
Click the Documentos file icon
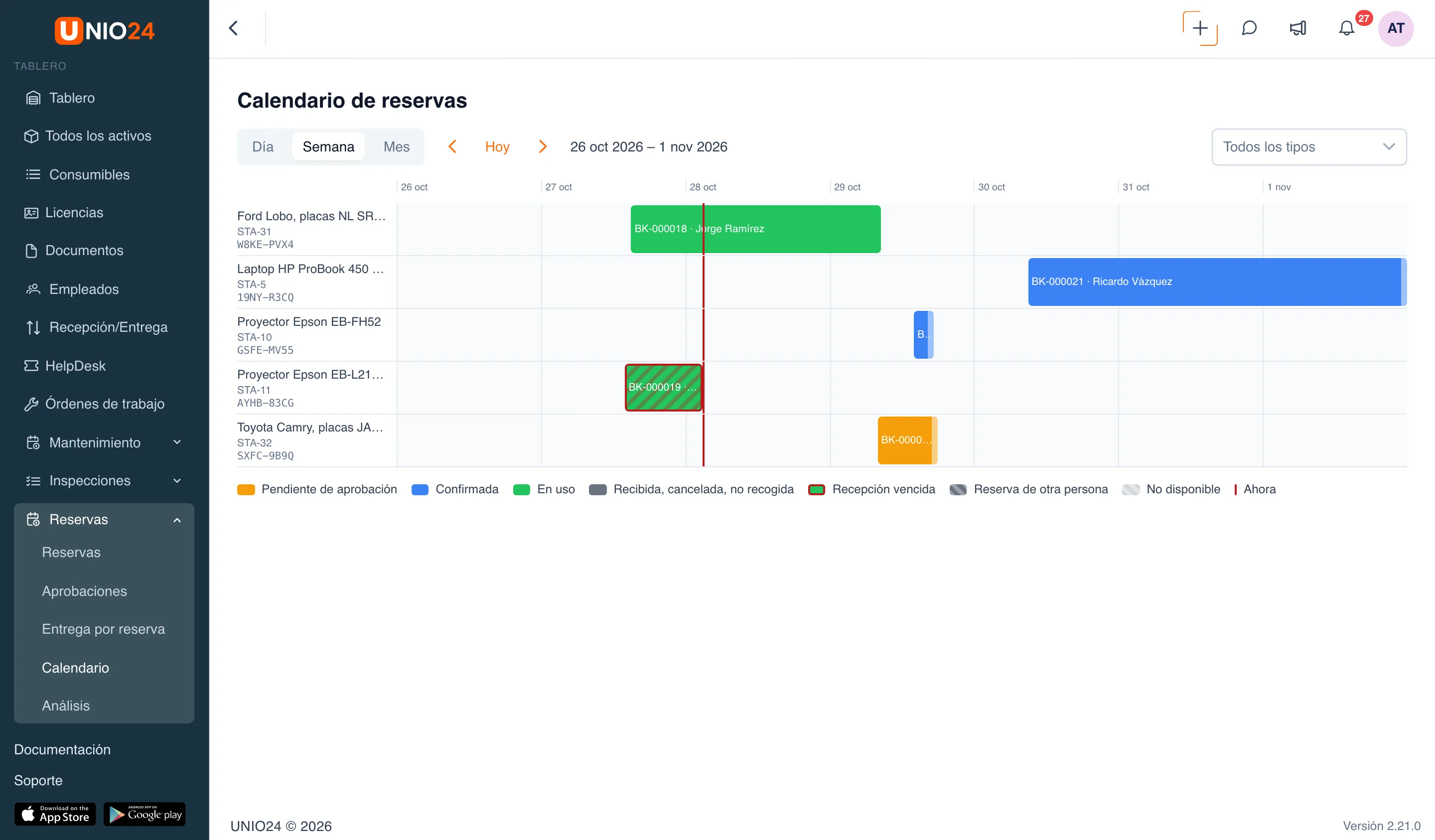(31, 251)
